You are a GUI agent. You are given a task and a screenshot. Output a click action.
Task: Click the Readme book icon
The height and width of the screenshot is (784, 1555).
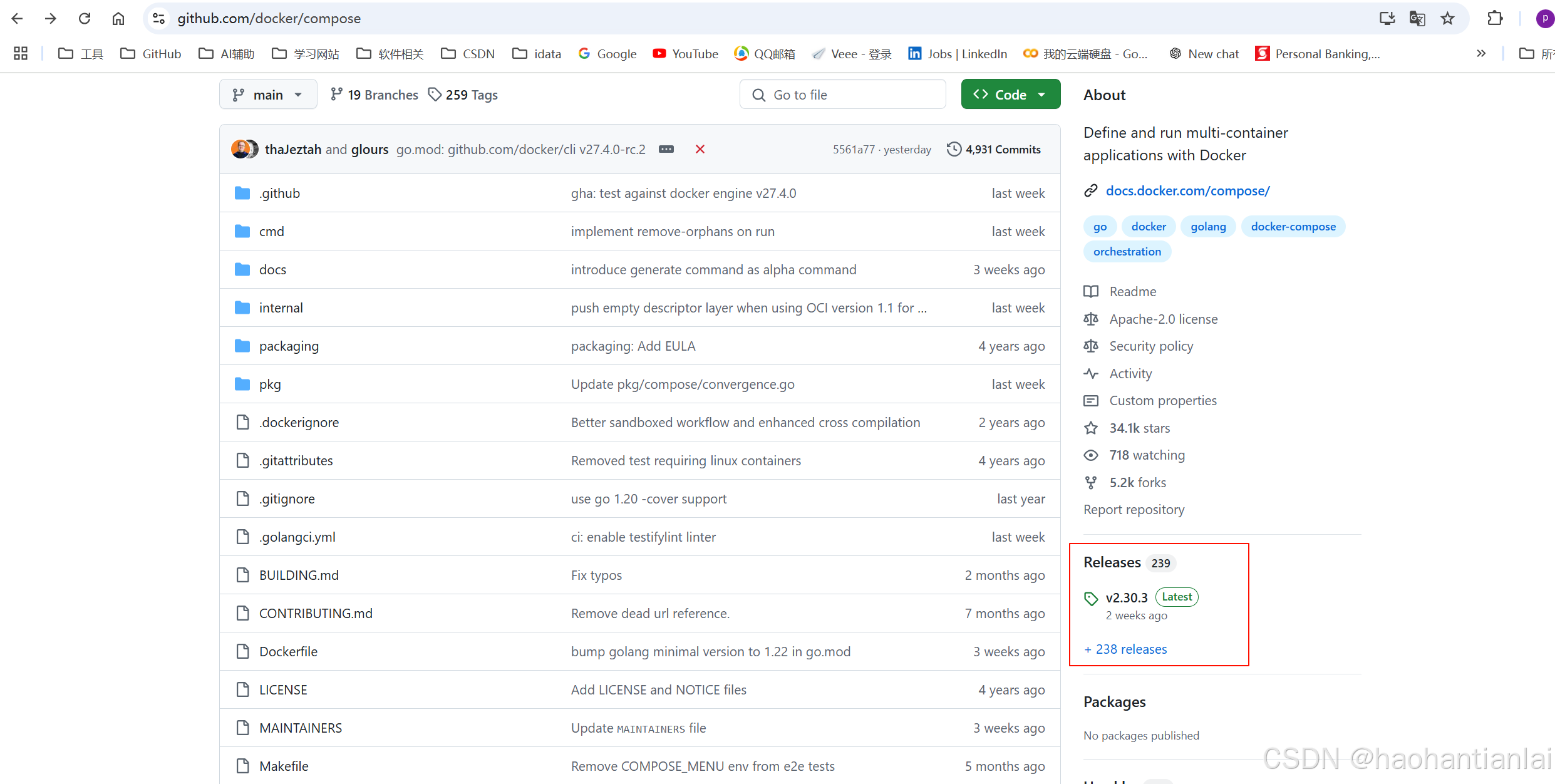pos(1091,291)
